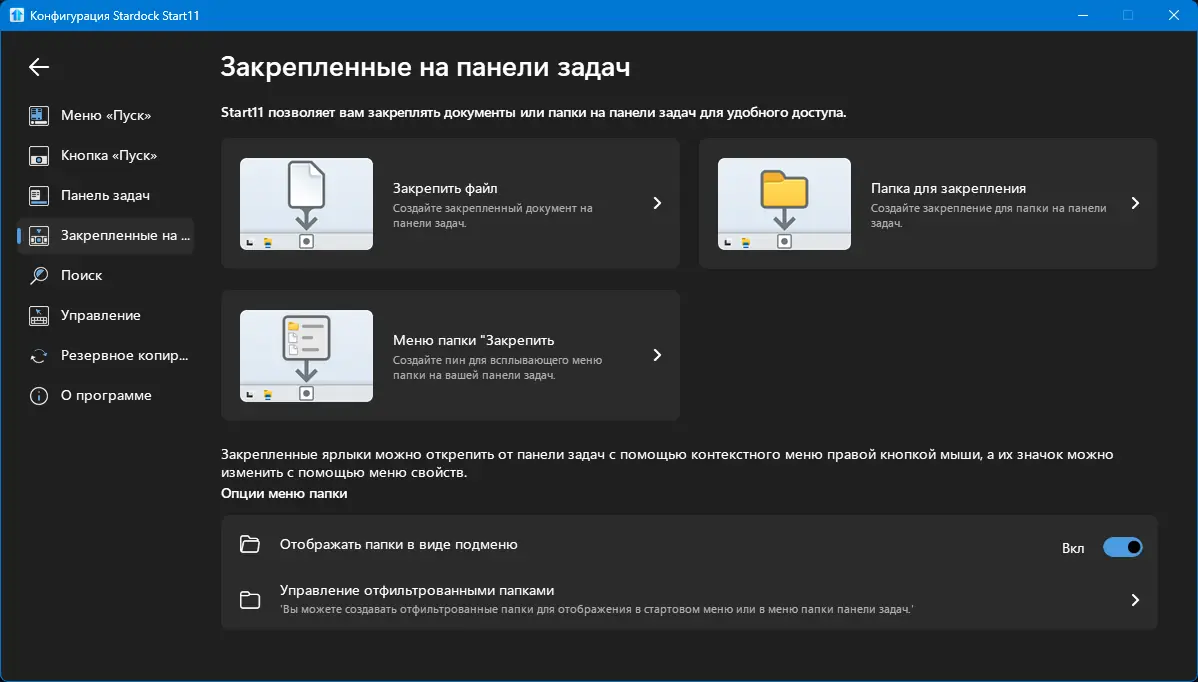Image resolution: width=1198 pixels, height=682 pixels.
Task: Click the Панель задач sidebar icon
Action: [39, 196]
